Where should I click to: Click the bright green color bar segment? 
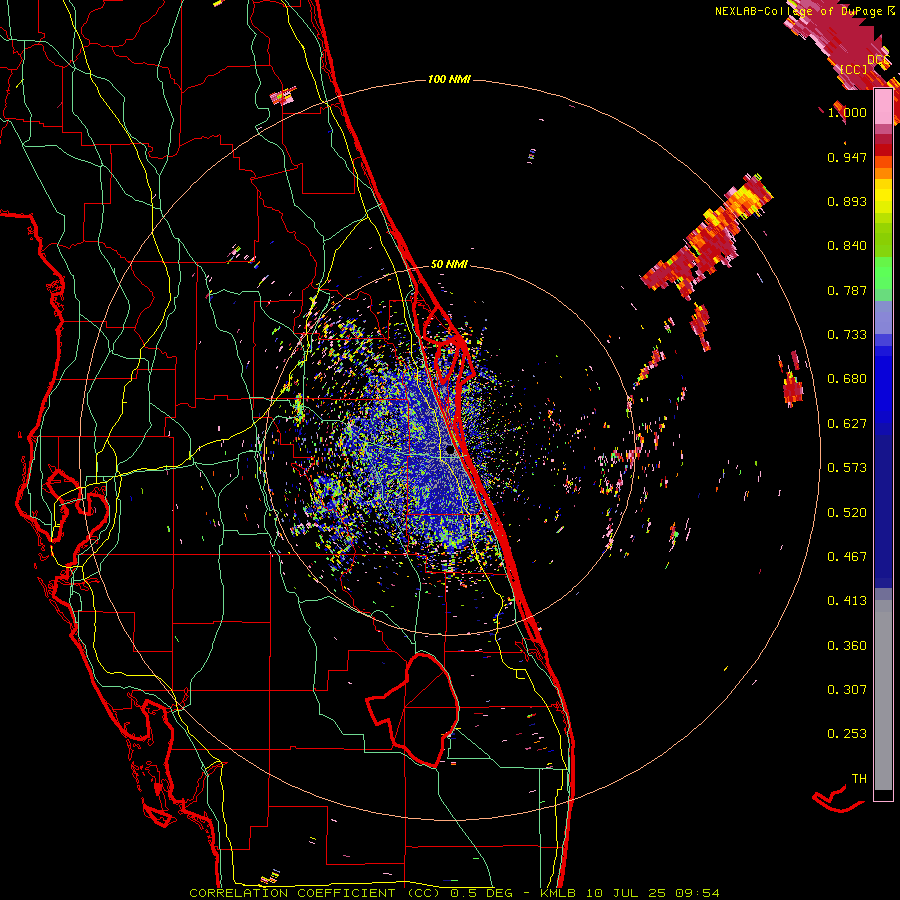(x=883, y=273)
